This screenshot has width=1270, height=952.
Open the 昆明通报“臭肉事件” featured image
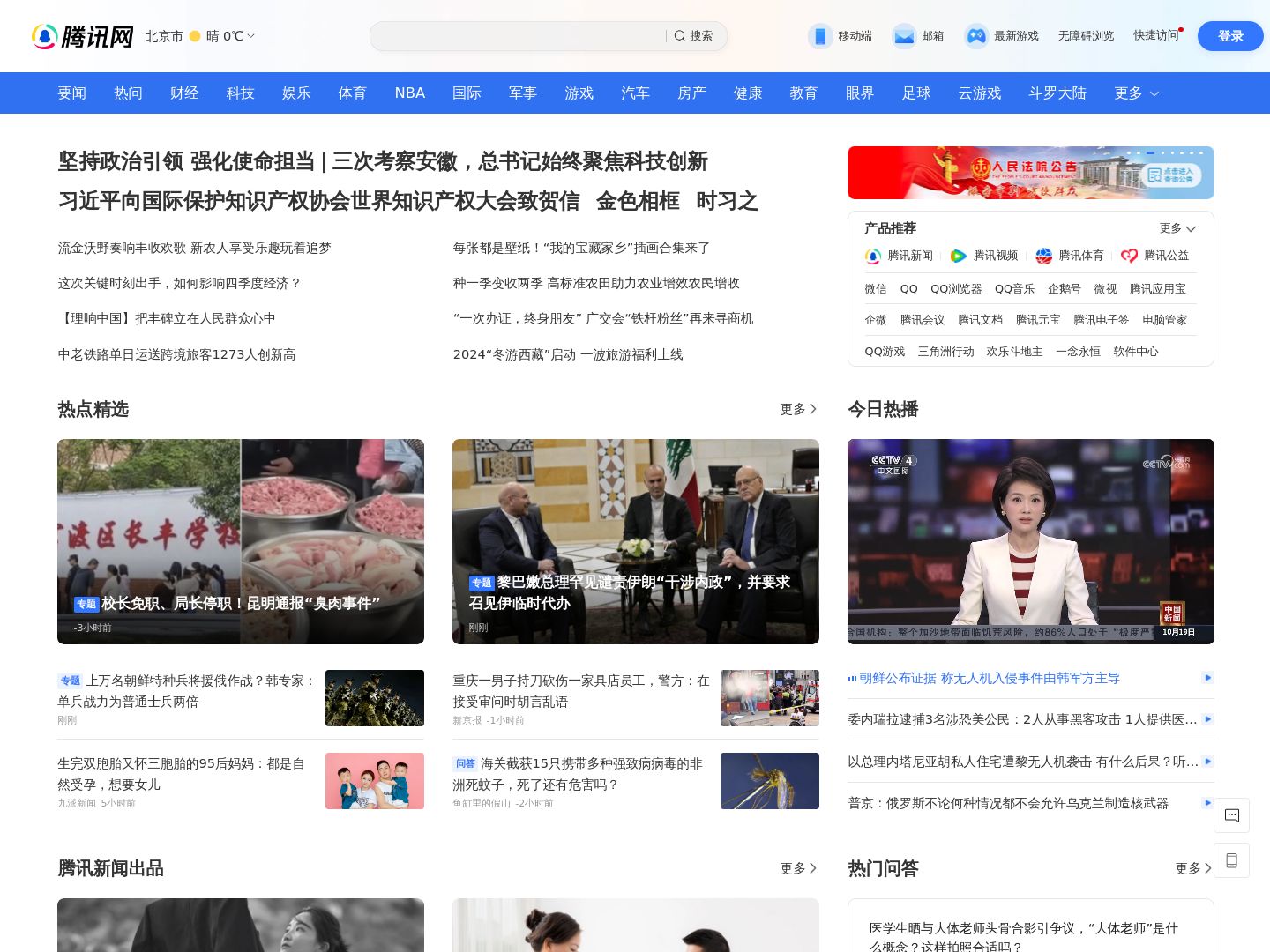[x=241, y=541]
